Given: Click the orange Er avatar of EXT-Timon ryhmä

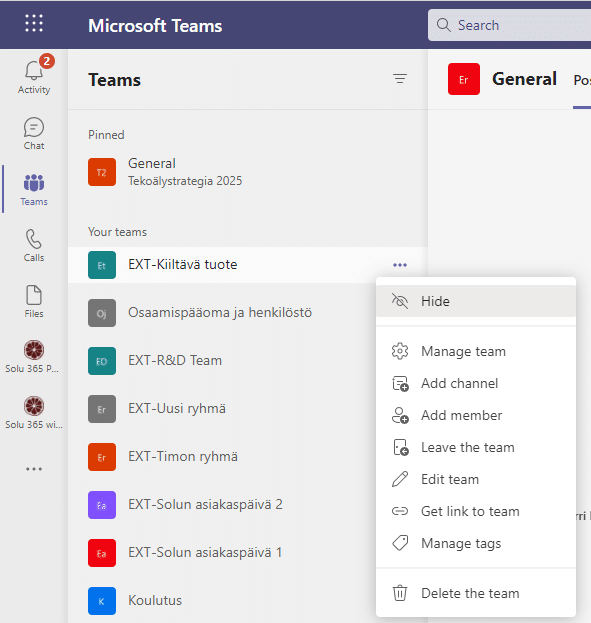Looking at the screenshot, I should tap(102, 457).
